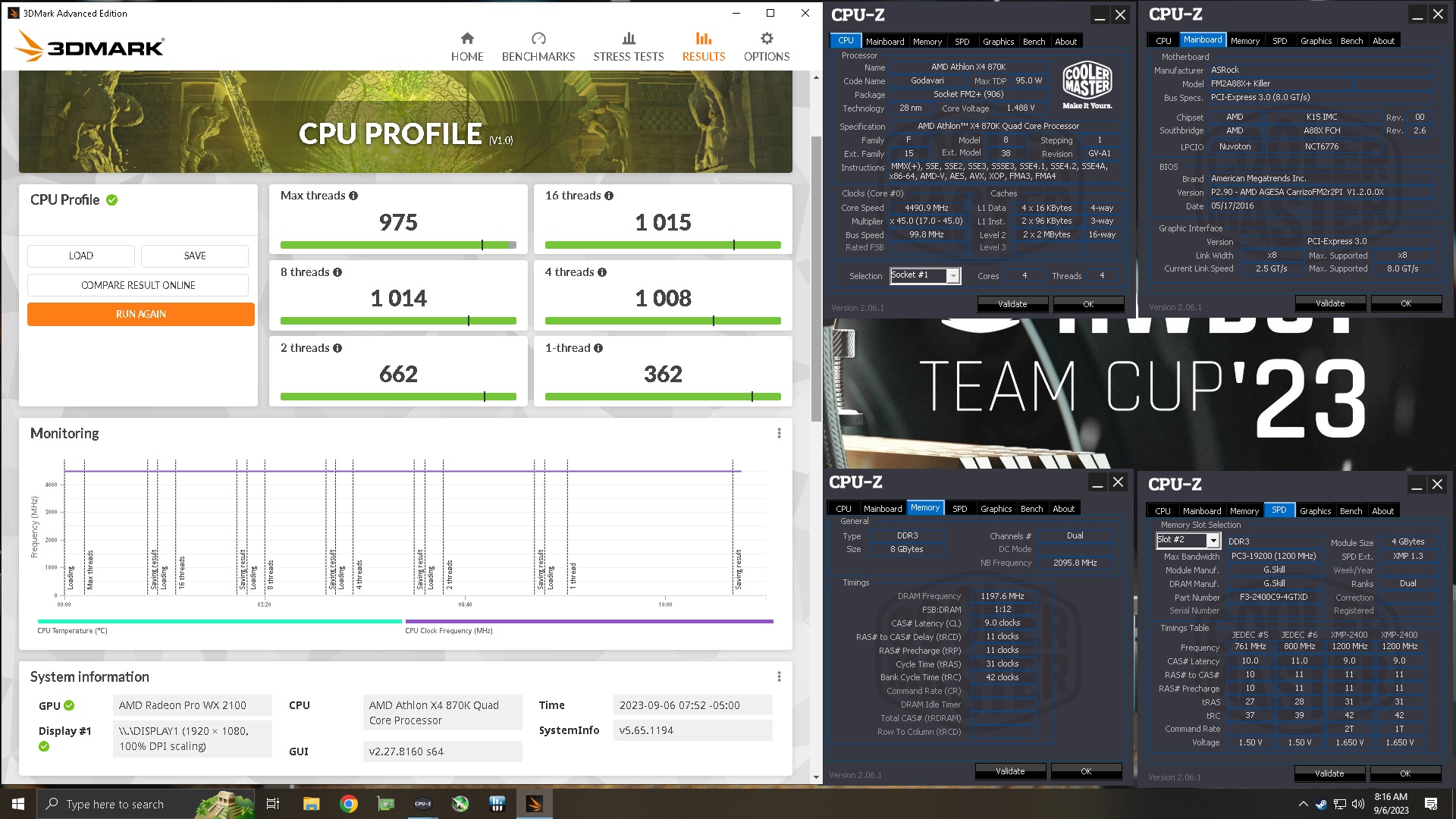The height and width of the screenshot is (819, 1456).
Task: Open network status tray icon
Action: tap(1340, 804)
